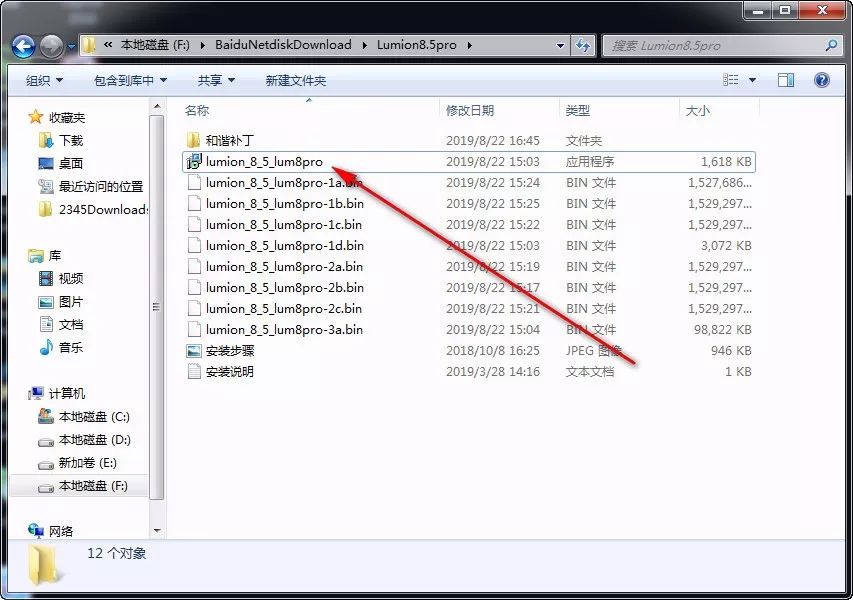Image resolution: width=853 pixels, height=600 pixels.
Task: Click the Forward navigation arrow button
Action: click(52, 46)
